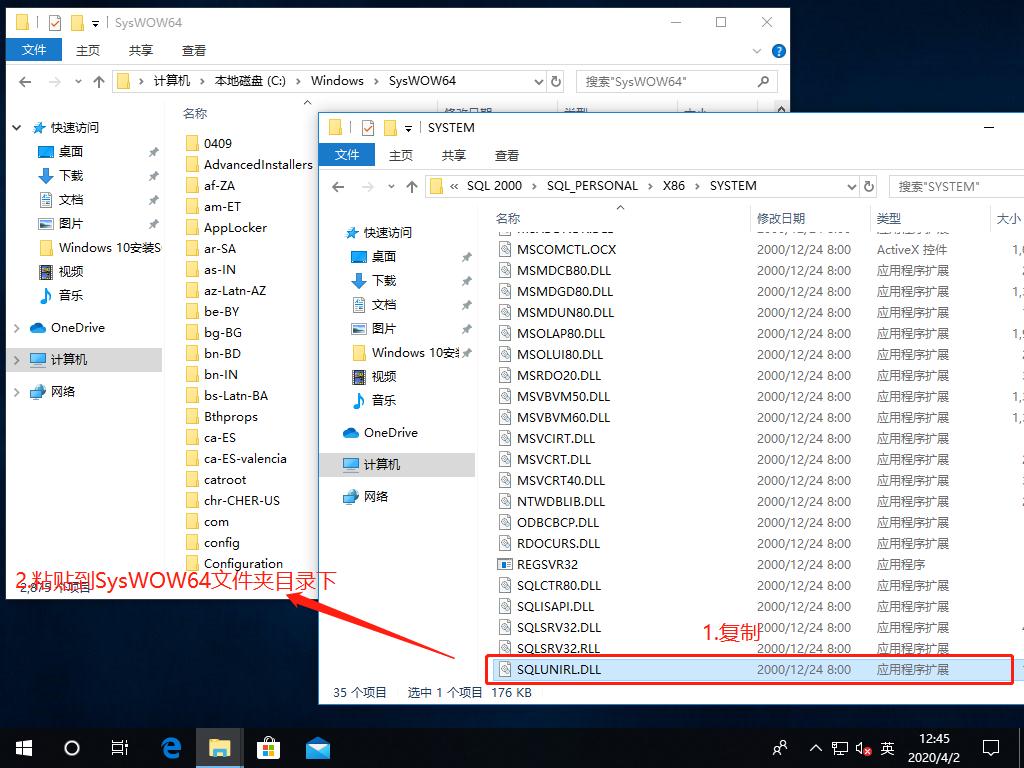Open the Mail app on the taskbar

click(317, 747)
